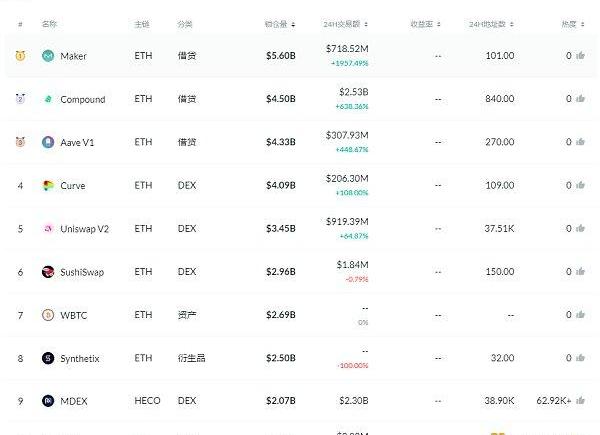Viewport: 600px width, 435px height.
Task: Like MDEX with its thumbs-up icon
Action: tap(580, 401)
